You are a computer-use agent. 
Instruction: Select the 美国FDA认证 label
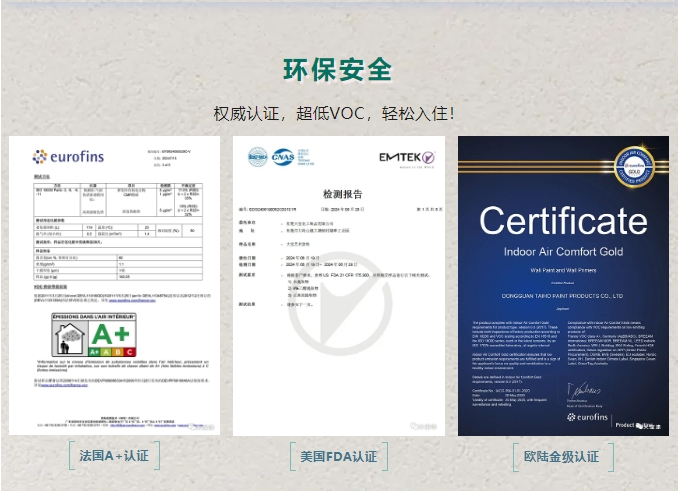339,456
